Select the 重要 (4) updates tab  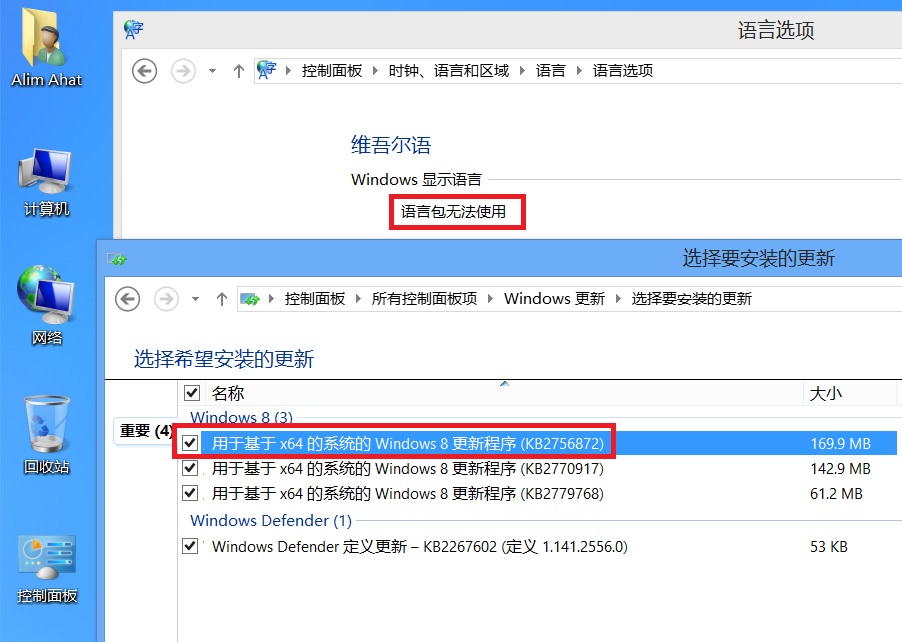(145, 430)
